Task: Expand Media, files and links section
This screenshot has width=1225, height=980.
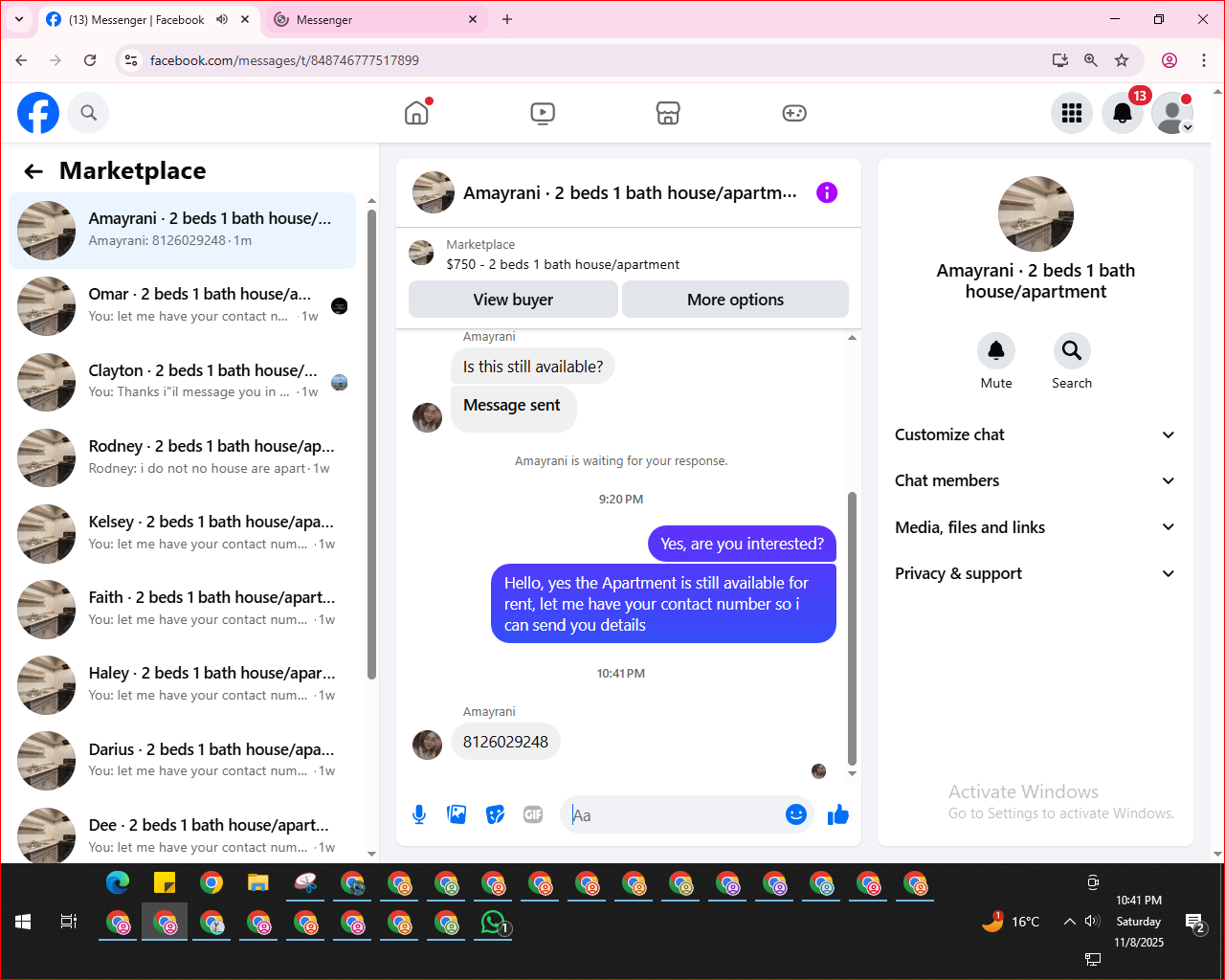Action: pos(1036,527)
